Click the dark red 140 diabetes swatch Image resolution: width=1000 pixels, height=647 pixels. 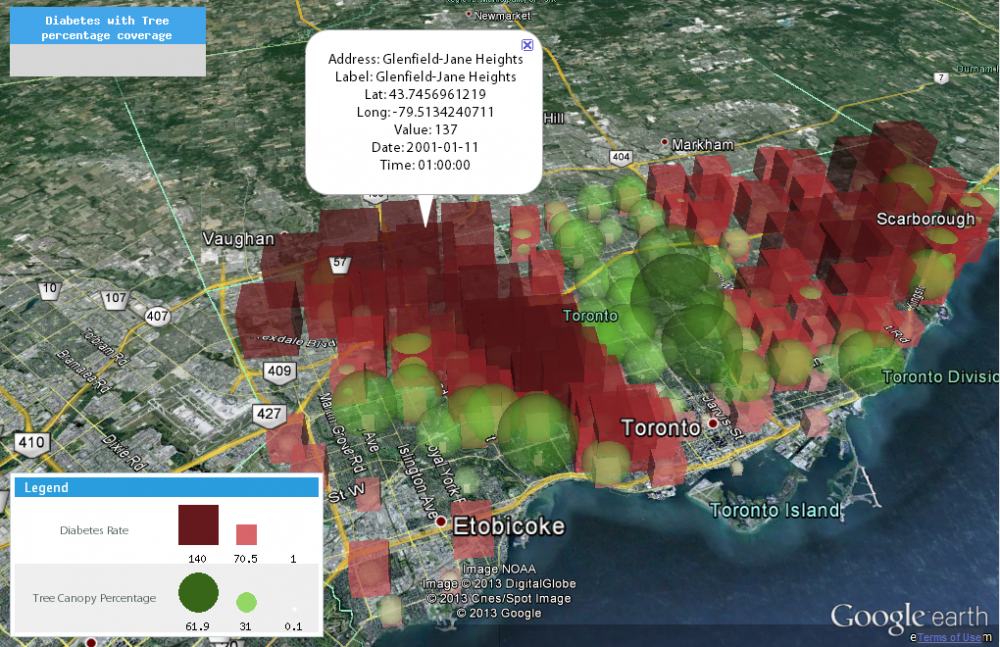198,525
